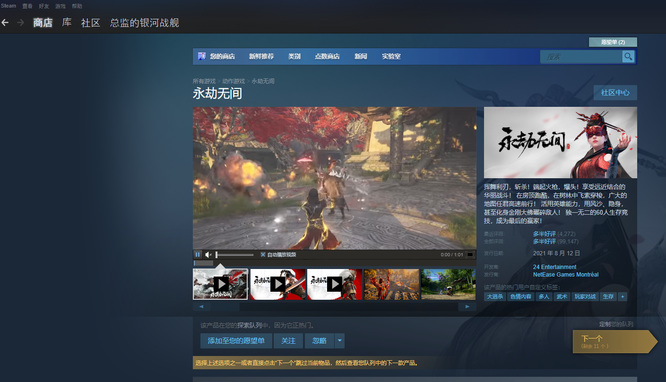Viewport: 666px width, 382px height.
Task: Select the 武术 tag
Action: pyautogui.click(x=562, y=297)
